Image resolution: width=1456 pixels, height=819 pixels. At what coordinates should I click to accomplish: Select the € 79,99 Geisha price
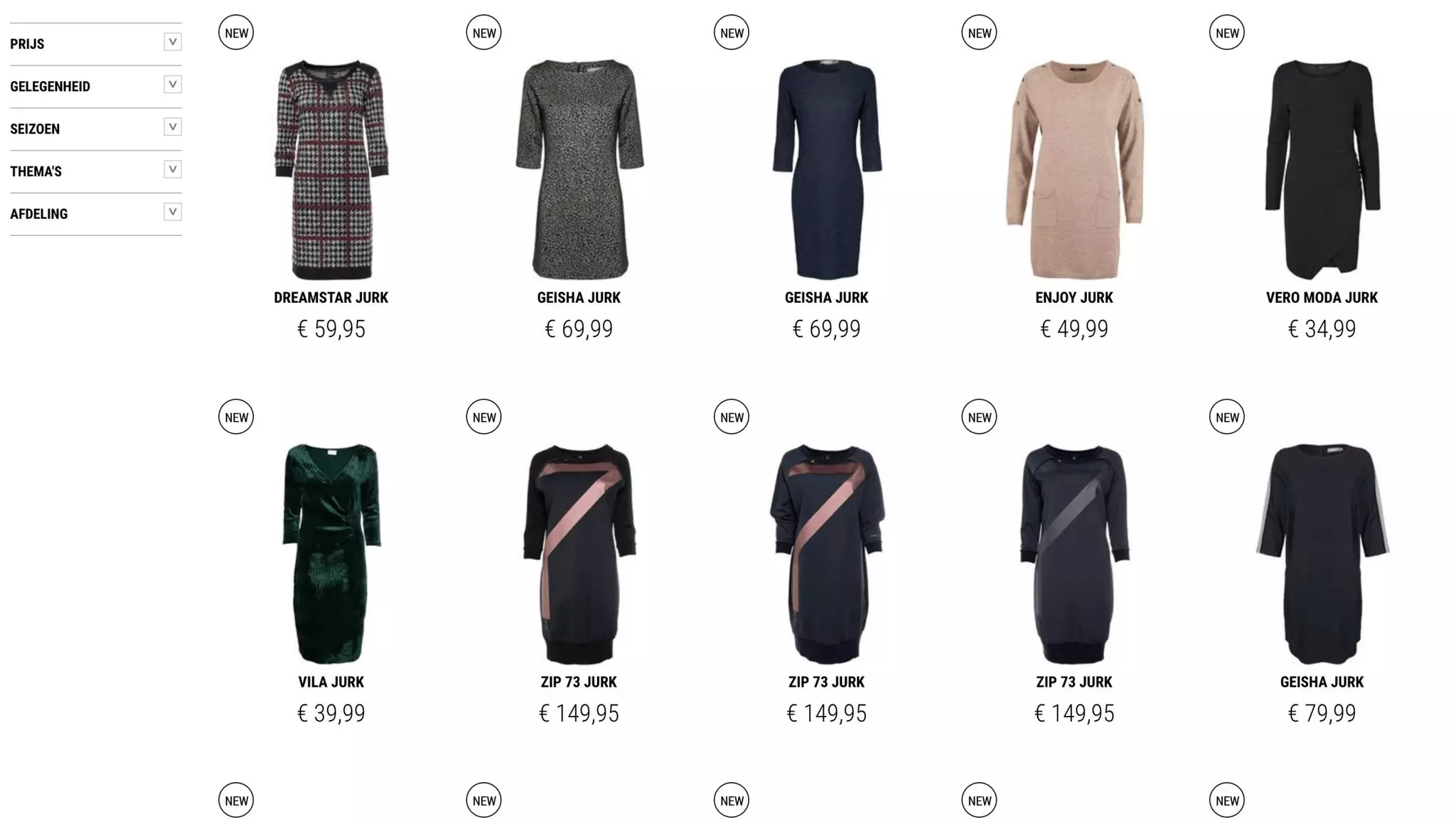click(x=1322, y=713)
